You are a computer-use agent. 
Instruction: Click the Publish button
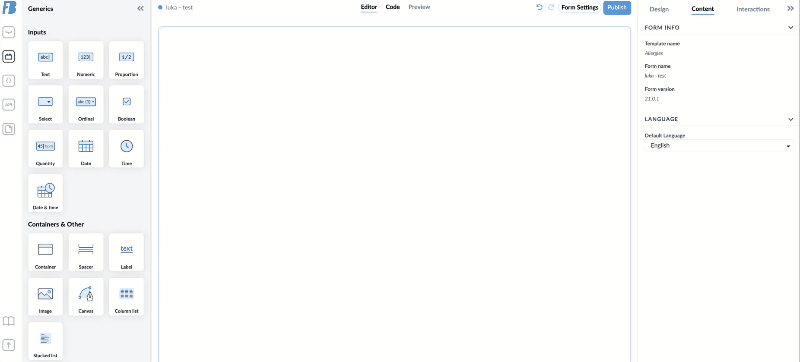click(x=617, y=8)
